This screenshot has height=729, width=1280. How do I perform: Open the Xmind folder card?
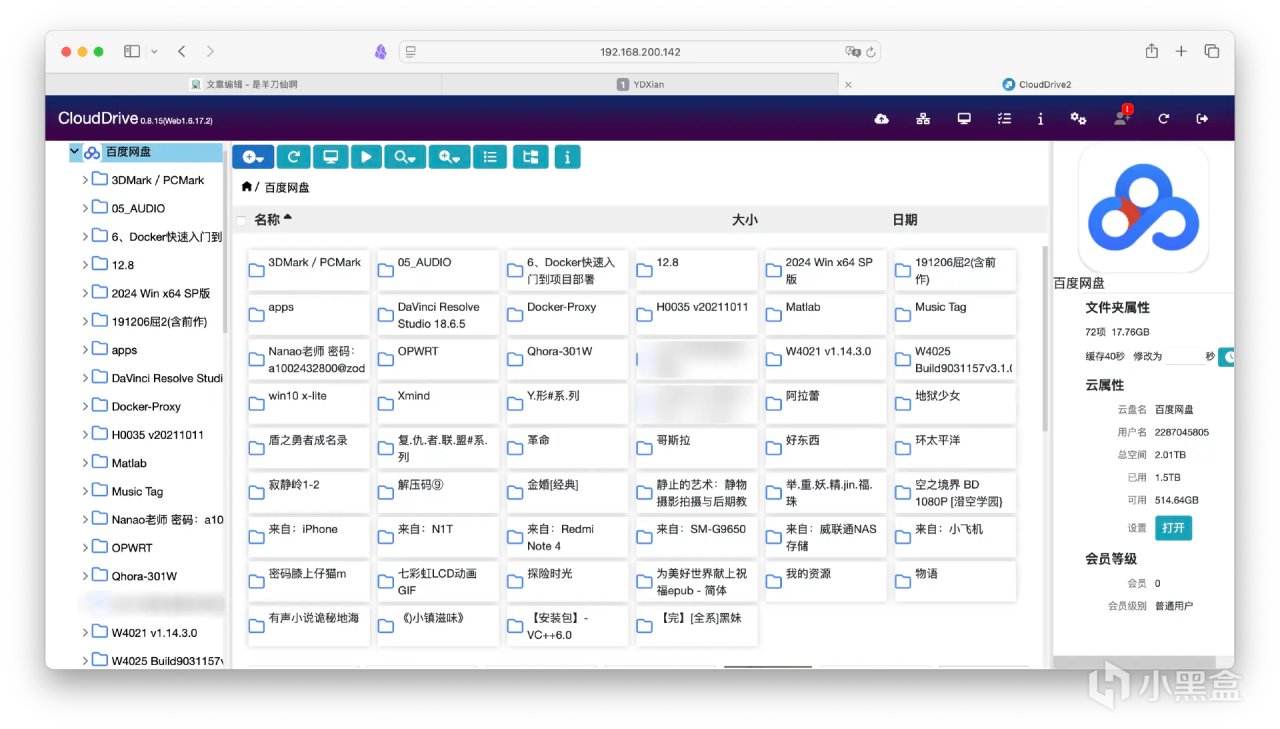click(x=436, y=404)
